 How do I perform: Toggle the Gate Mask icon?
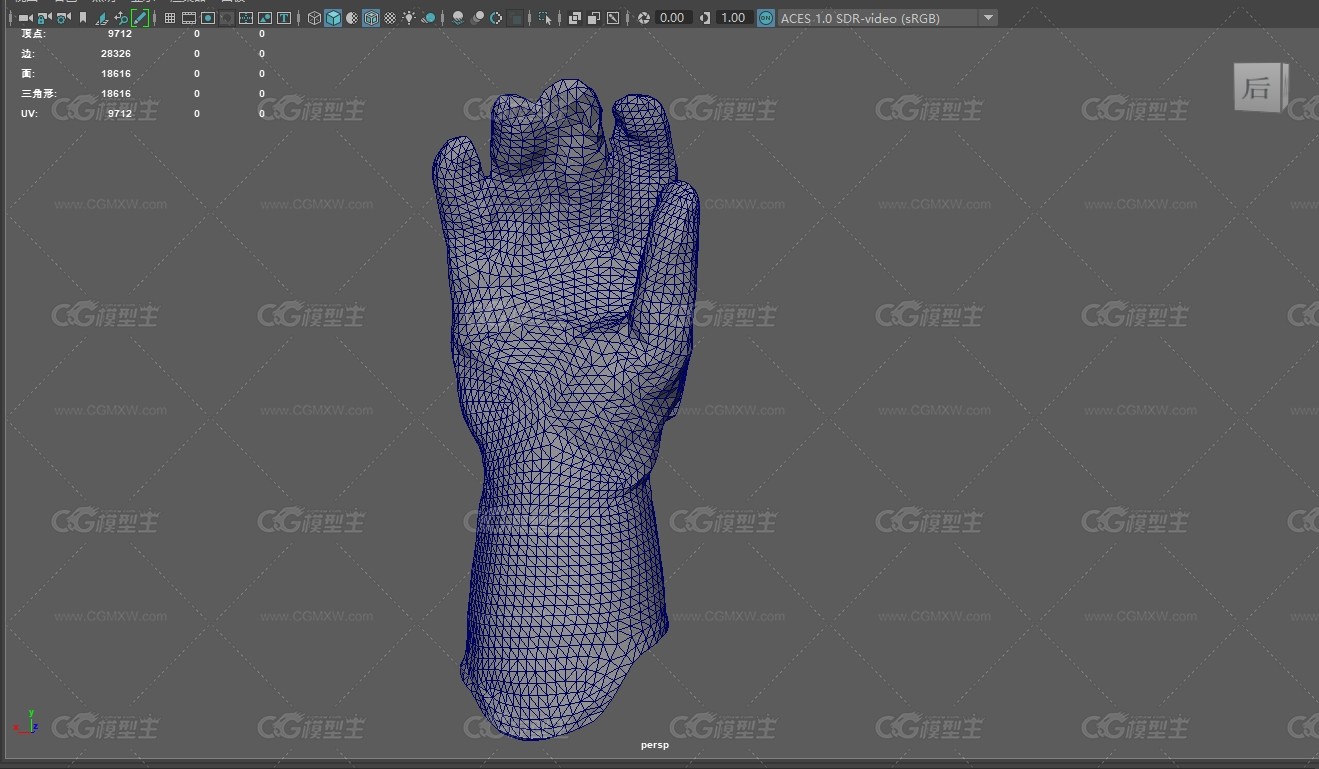click(227, 18)
